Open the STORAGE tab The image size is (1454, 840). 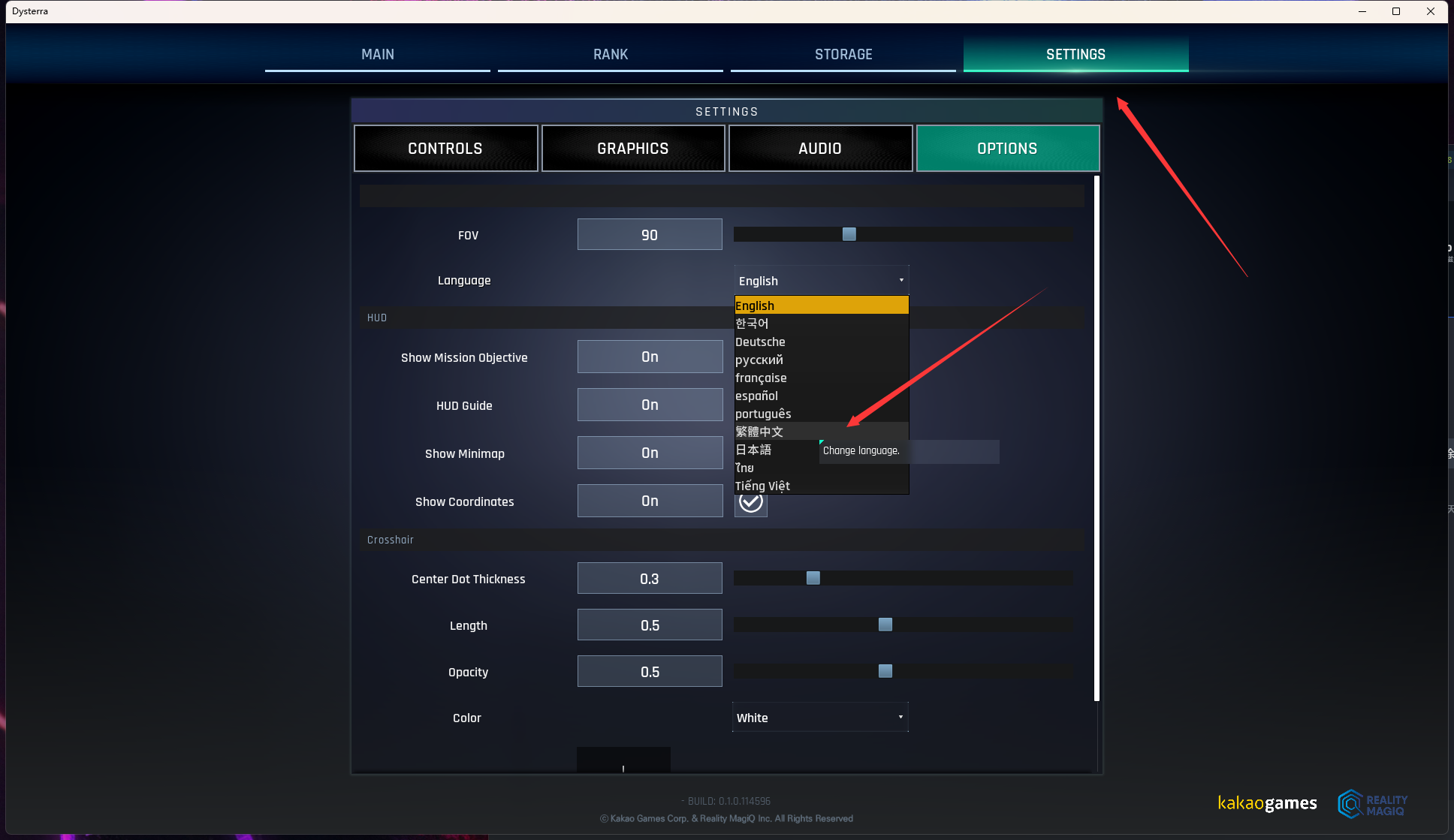point(843,54)
